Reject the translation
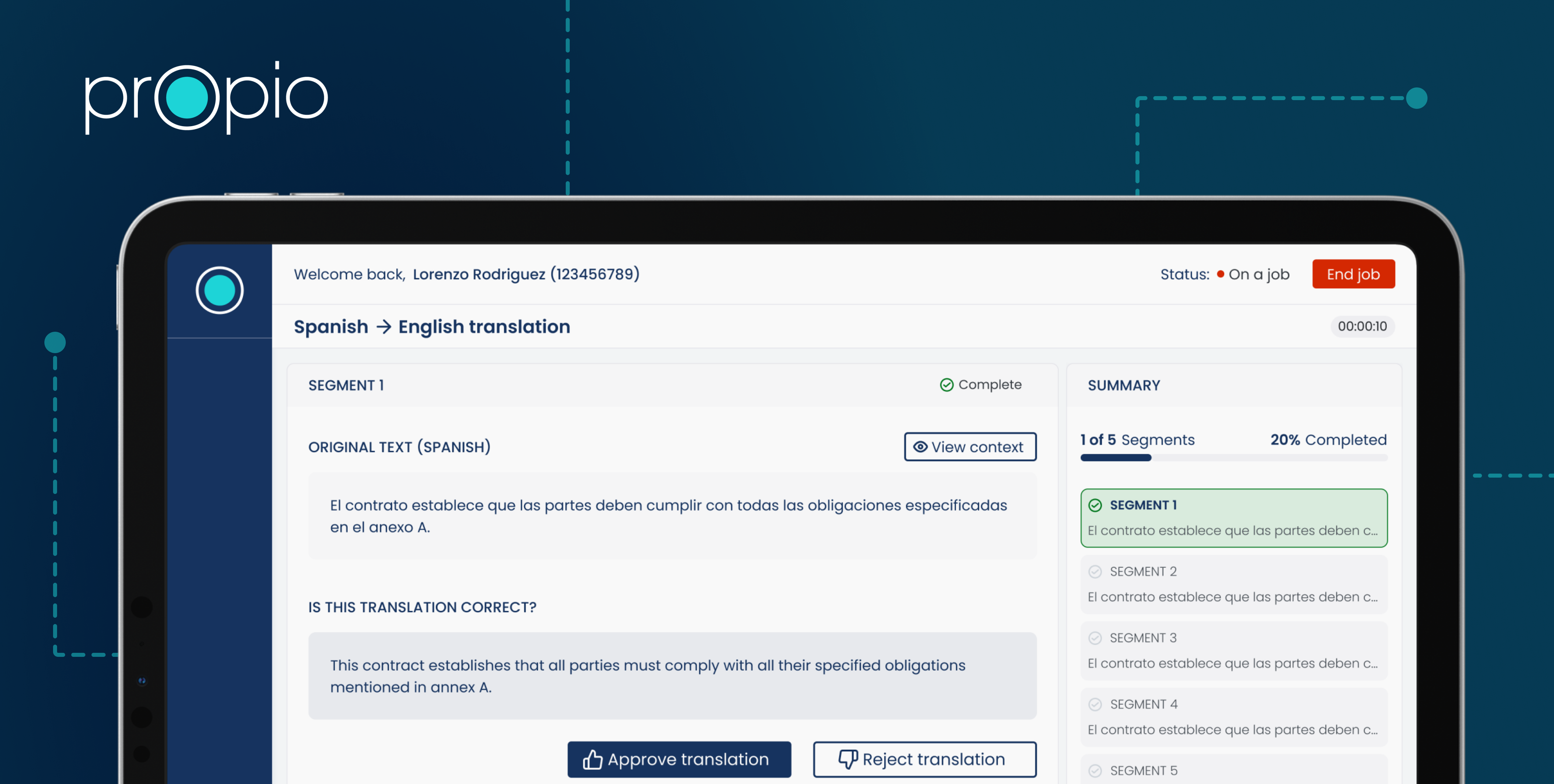Viewport: 1554px width, 784px height. click(925, 759)
